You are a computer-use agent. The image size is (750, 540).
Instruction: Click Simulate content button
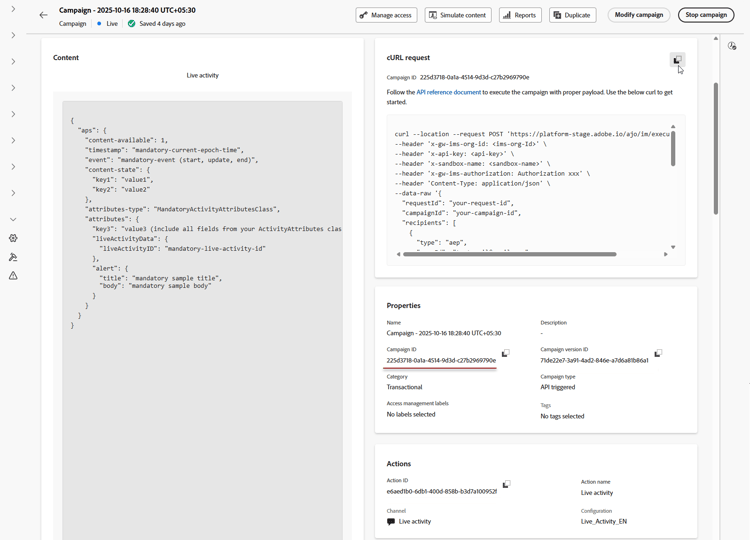click(458, 15)
